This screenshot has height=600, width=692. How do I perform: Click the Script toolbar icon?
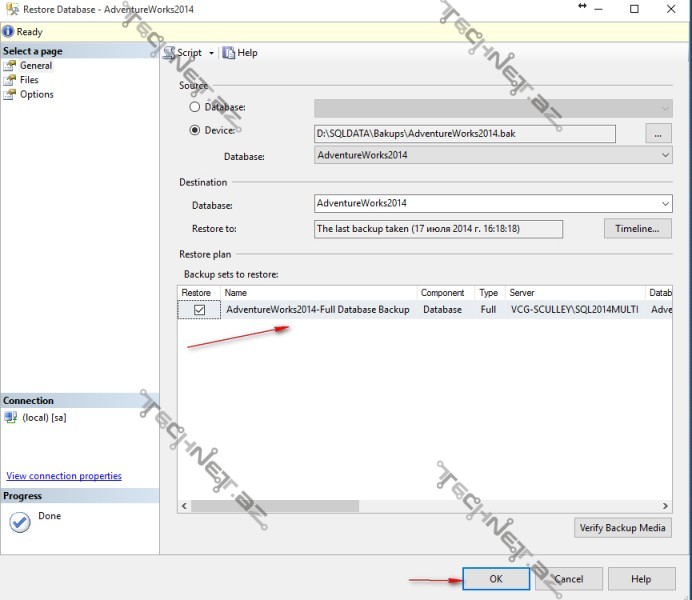click(x=169, y=53)
